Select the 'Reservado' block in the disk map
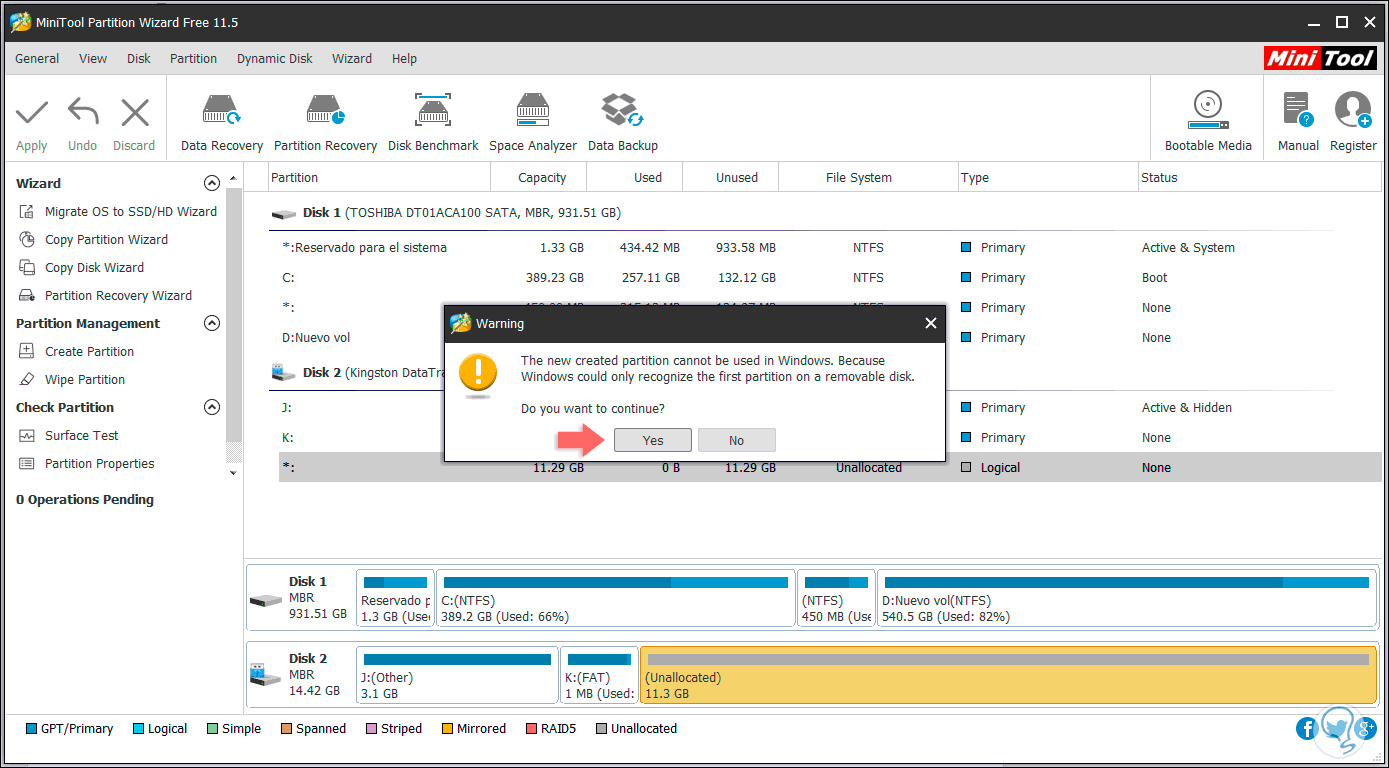Screen dimensions: 1389x768 pos(395,599)
